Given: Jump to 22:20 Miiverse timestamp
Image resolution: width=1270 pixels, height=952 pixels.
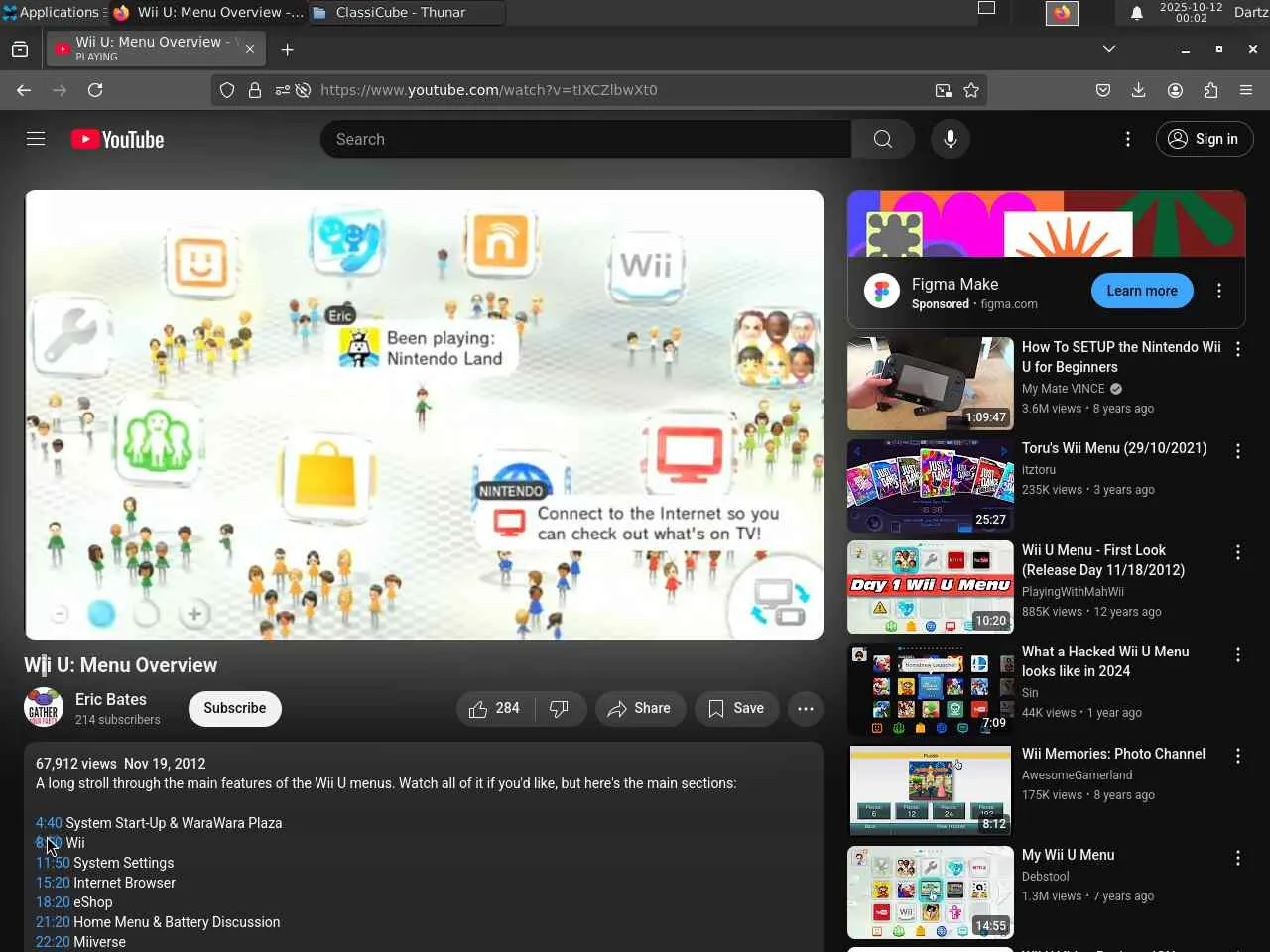Looking at the screenshot, I should [53, 942].
